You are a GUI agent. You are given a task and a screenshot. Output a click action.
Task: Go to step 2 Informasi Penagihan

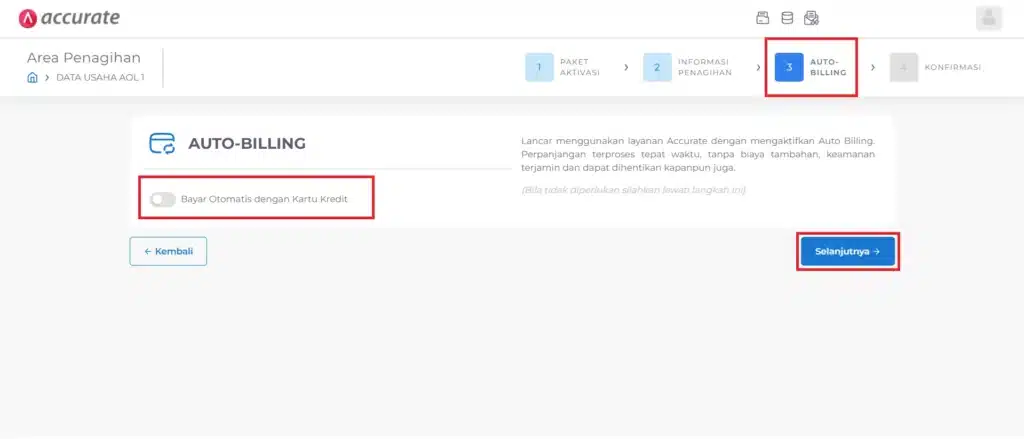coord(688,67)
